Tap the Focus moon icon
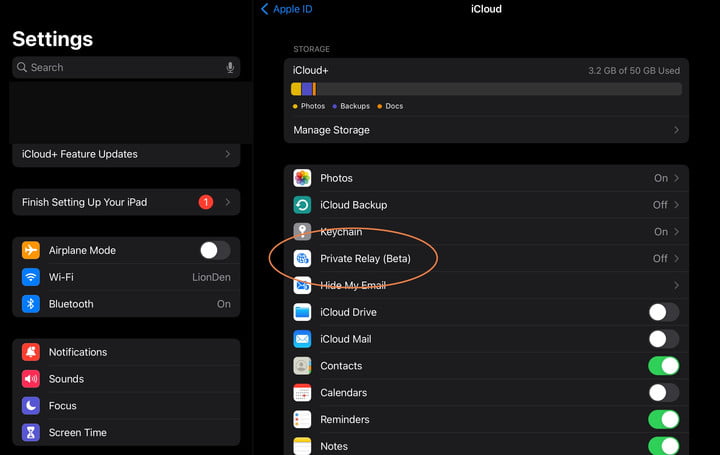The height and width of the screenshot is (455, 720). coord(31,405)
